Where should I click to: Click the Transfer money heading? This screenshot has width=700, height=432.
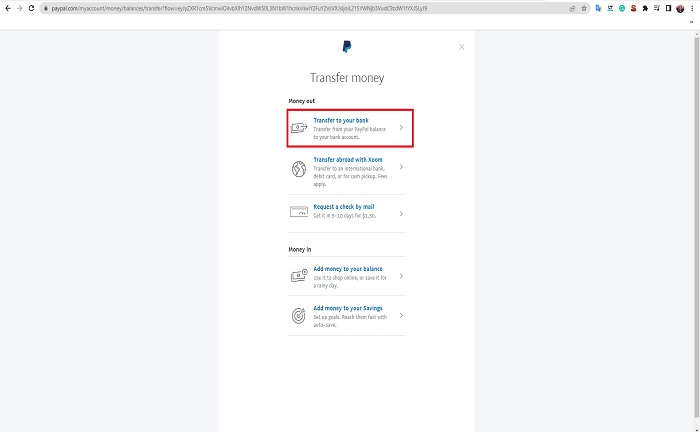(x=347, y=78)
